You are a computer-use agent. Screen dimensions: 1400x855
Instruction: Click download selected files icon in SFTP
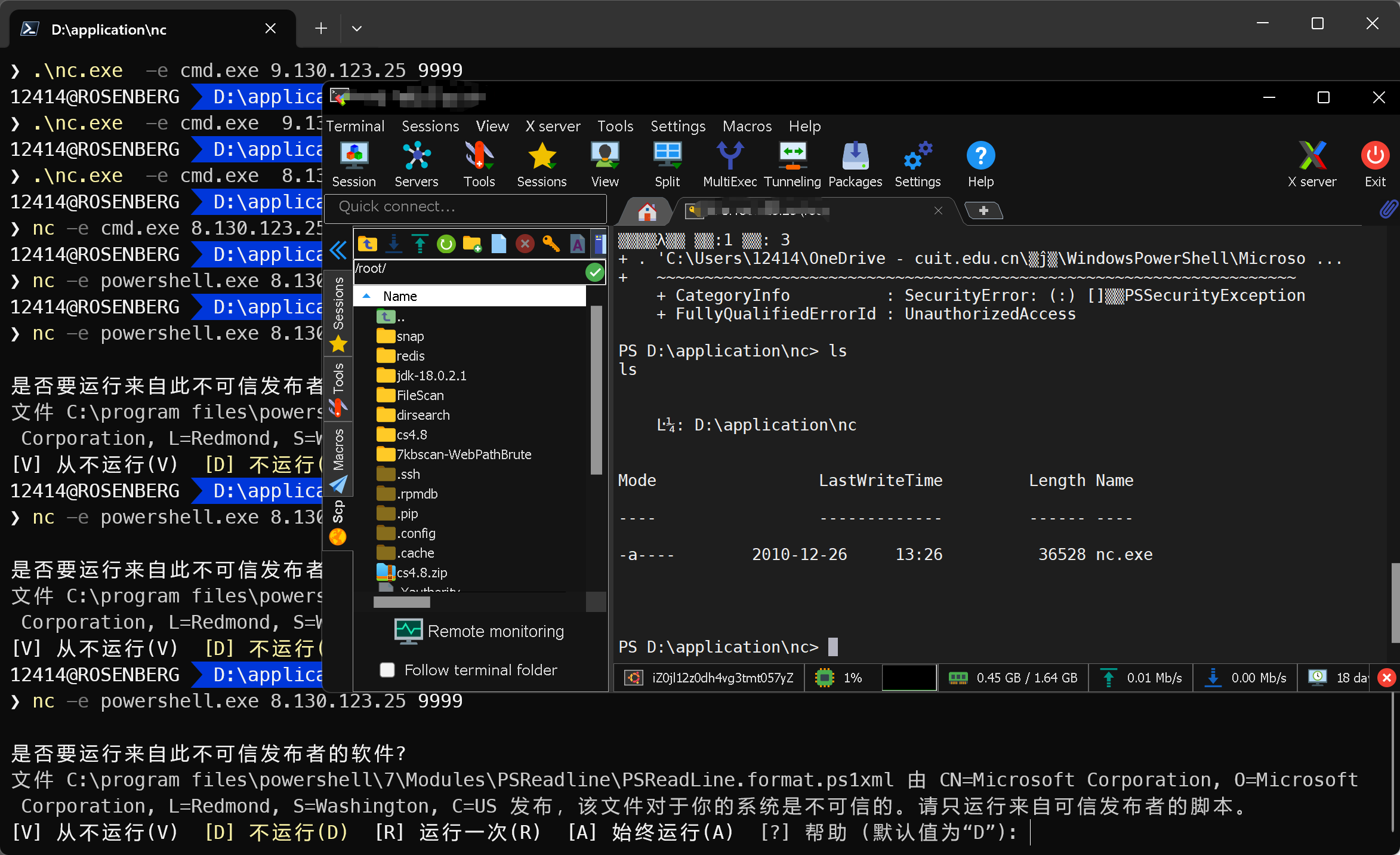(x=394, y=244)
